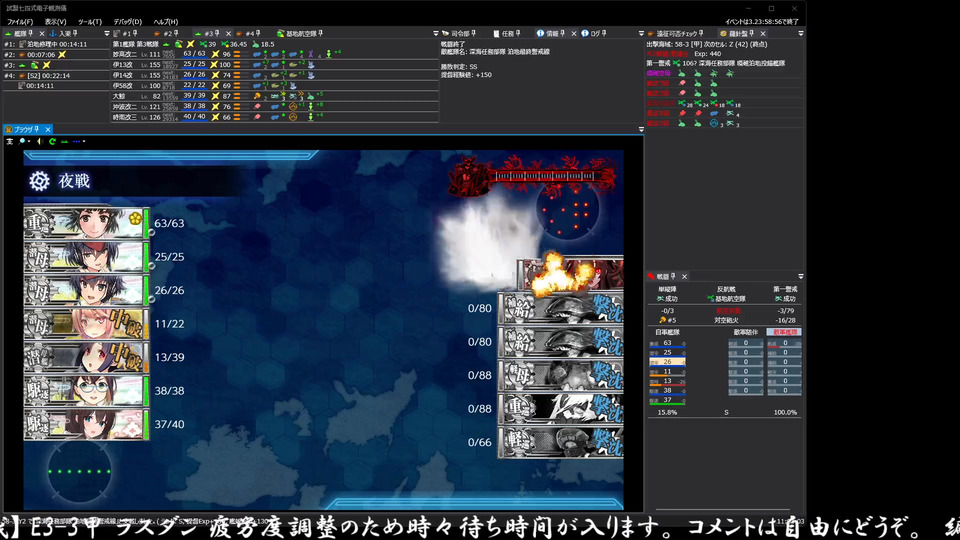Click 妙高改二 HP bar 63/63

pyautogui.click(x=194, y=54)
